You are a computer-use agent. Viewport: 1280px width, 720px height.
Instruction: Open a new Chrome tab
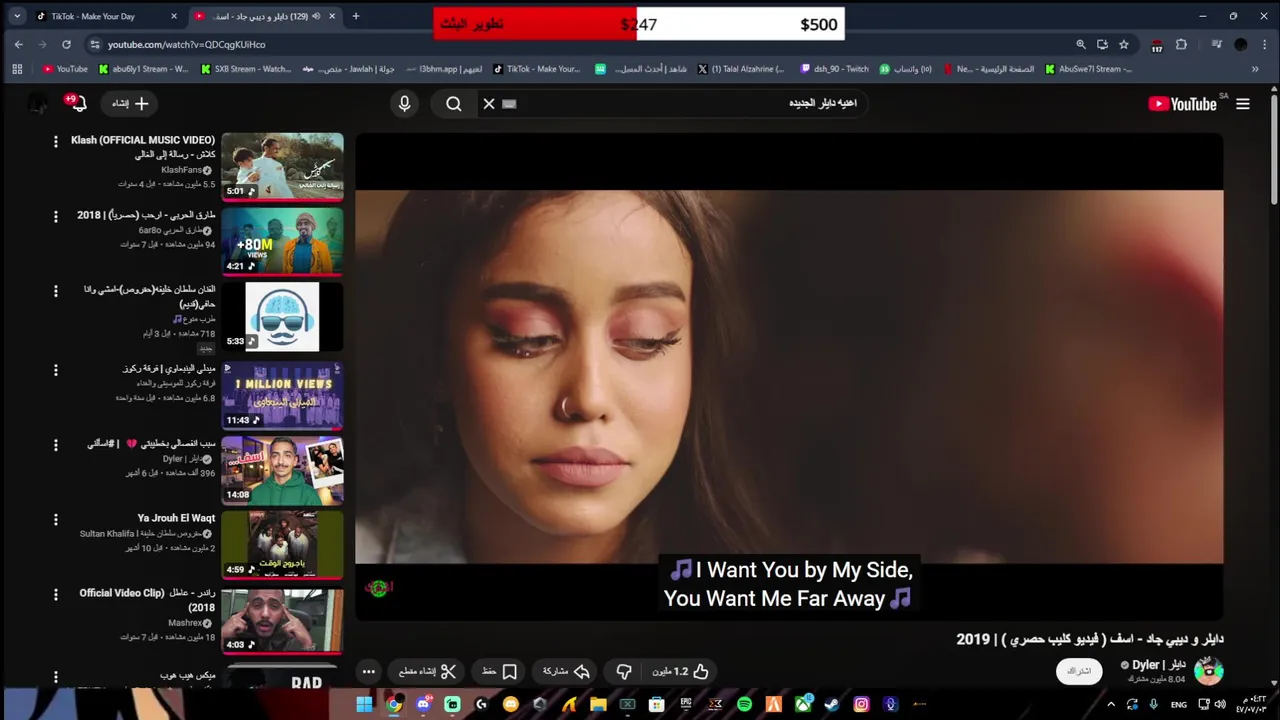355,16
